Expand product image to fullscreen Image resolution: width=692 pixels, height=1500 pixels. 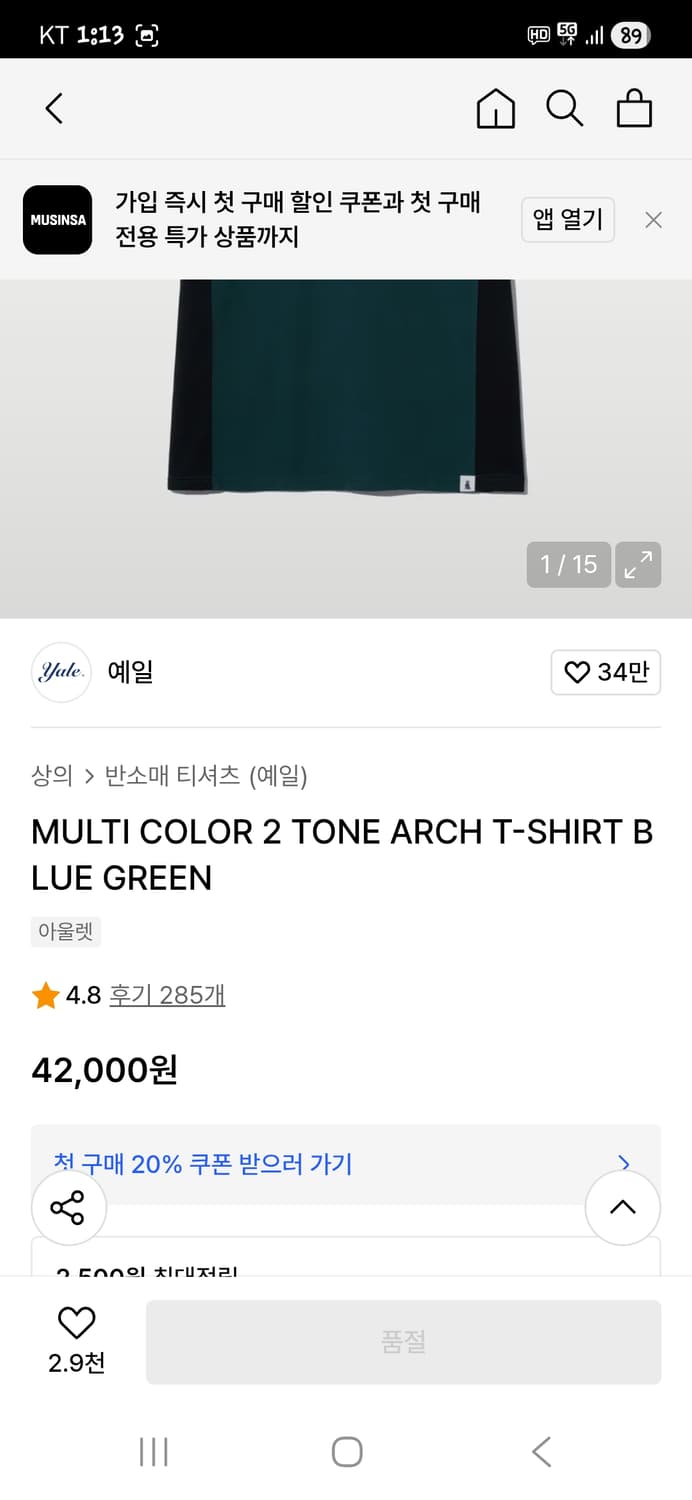point(638,564)
